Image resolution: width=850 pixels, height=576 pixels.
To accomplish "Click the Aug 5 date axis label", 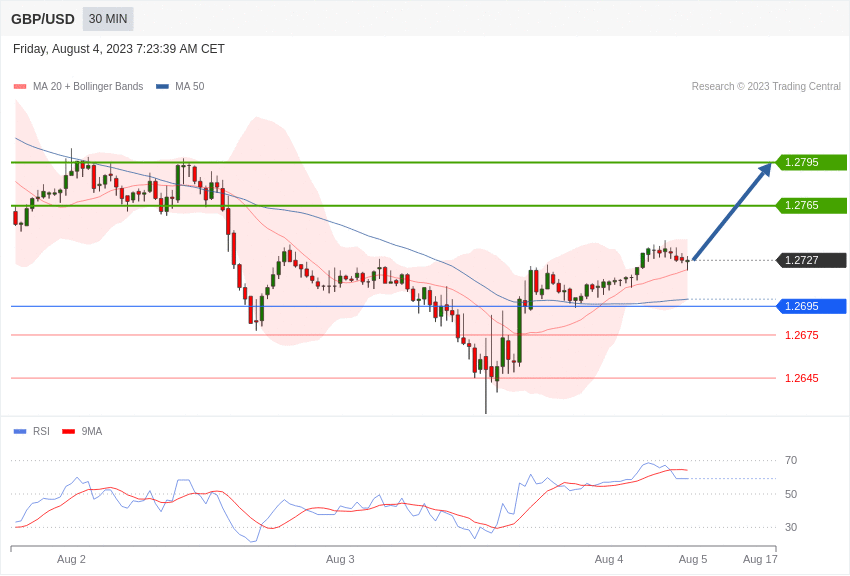I will pyautogui.click(x=693, y=559).
